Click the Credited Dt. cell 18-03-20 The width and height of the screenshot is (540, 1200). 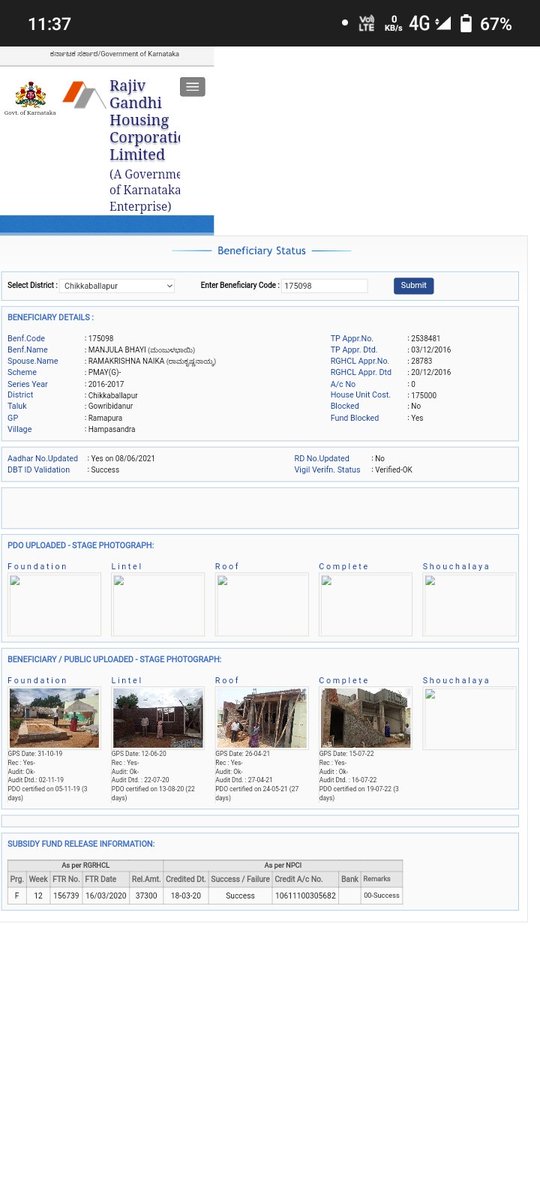[186, 897]
